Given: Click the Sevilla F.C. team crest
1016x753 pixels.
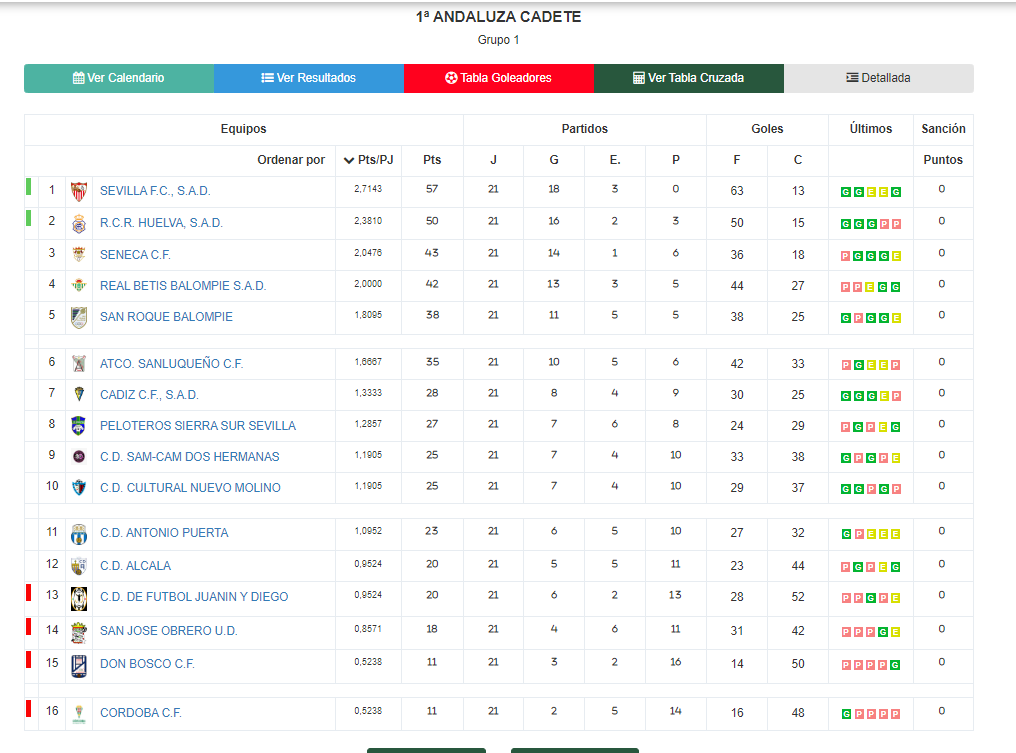Looking at the screenshot, I should pos(79,191).
